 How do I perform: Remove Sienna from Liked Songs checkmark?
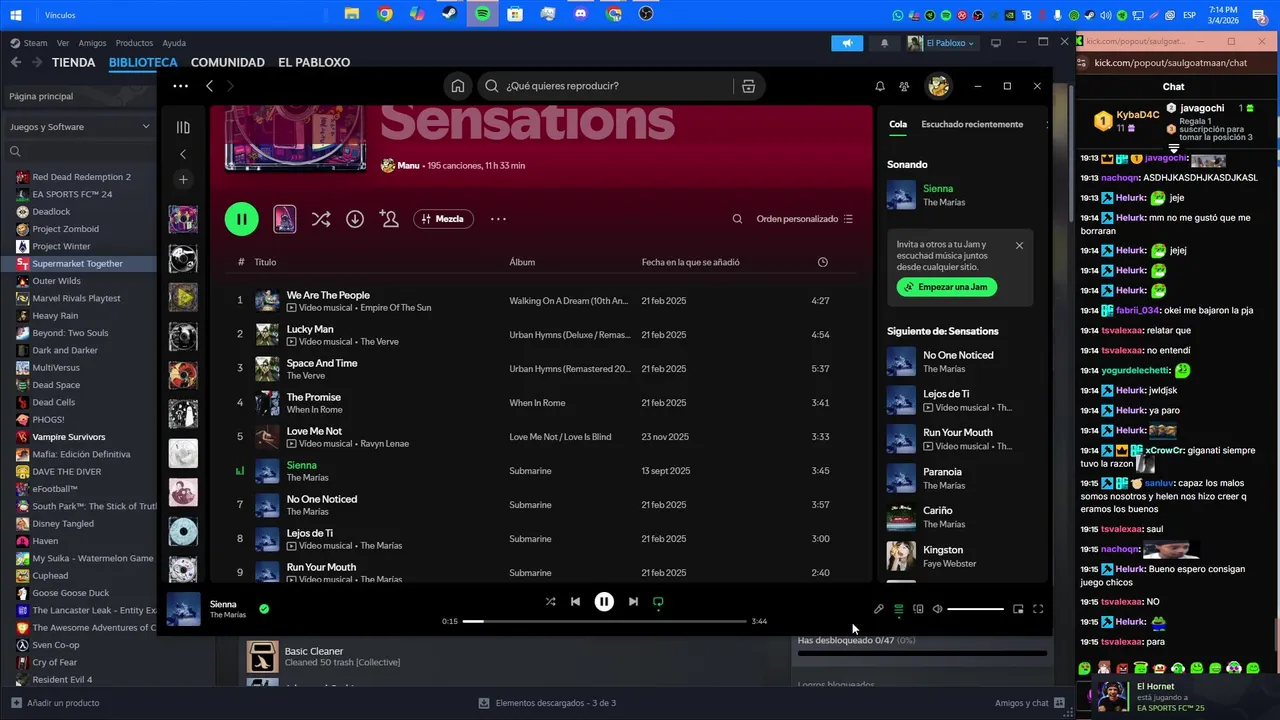264,608
